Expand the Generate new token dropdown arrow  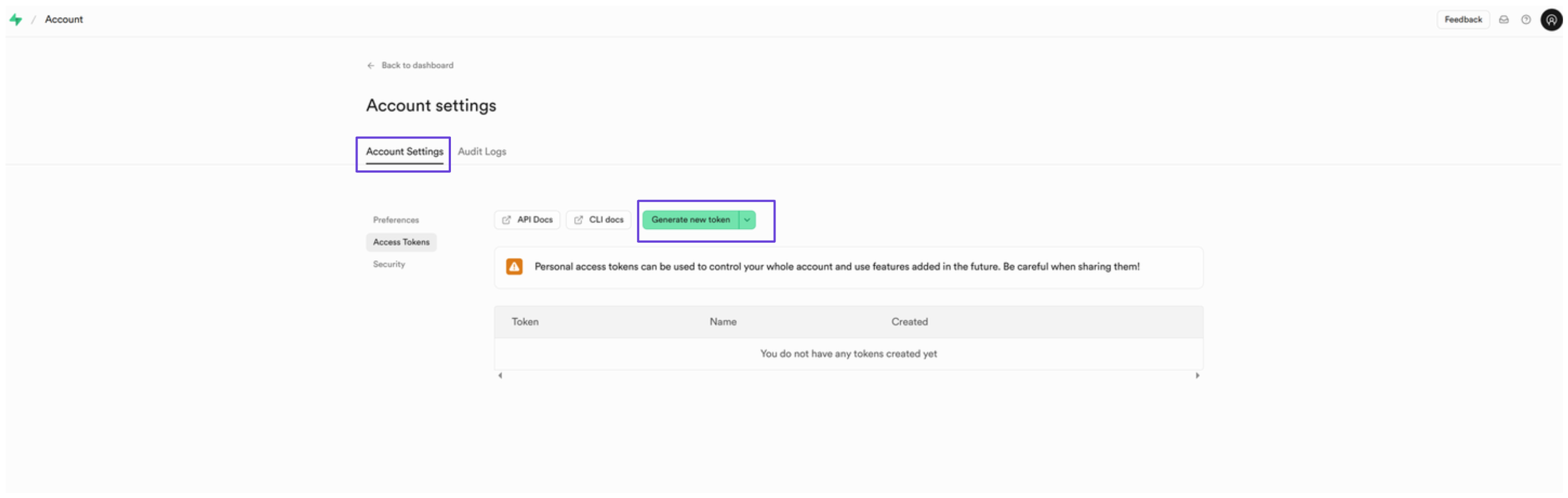pos(747,219)
